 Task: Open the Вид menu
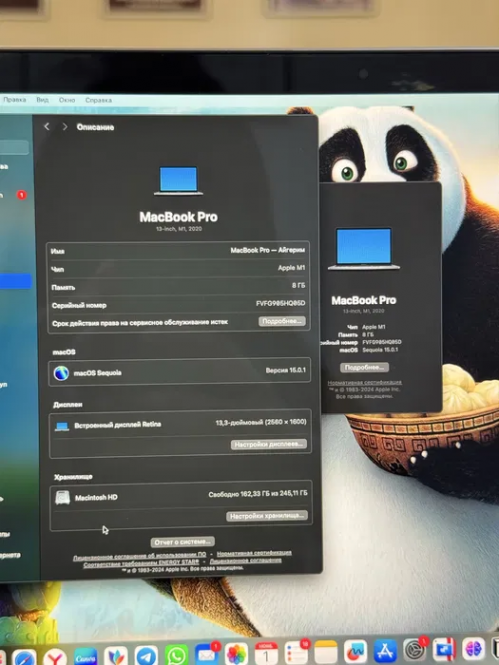point(42,100)
